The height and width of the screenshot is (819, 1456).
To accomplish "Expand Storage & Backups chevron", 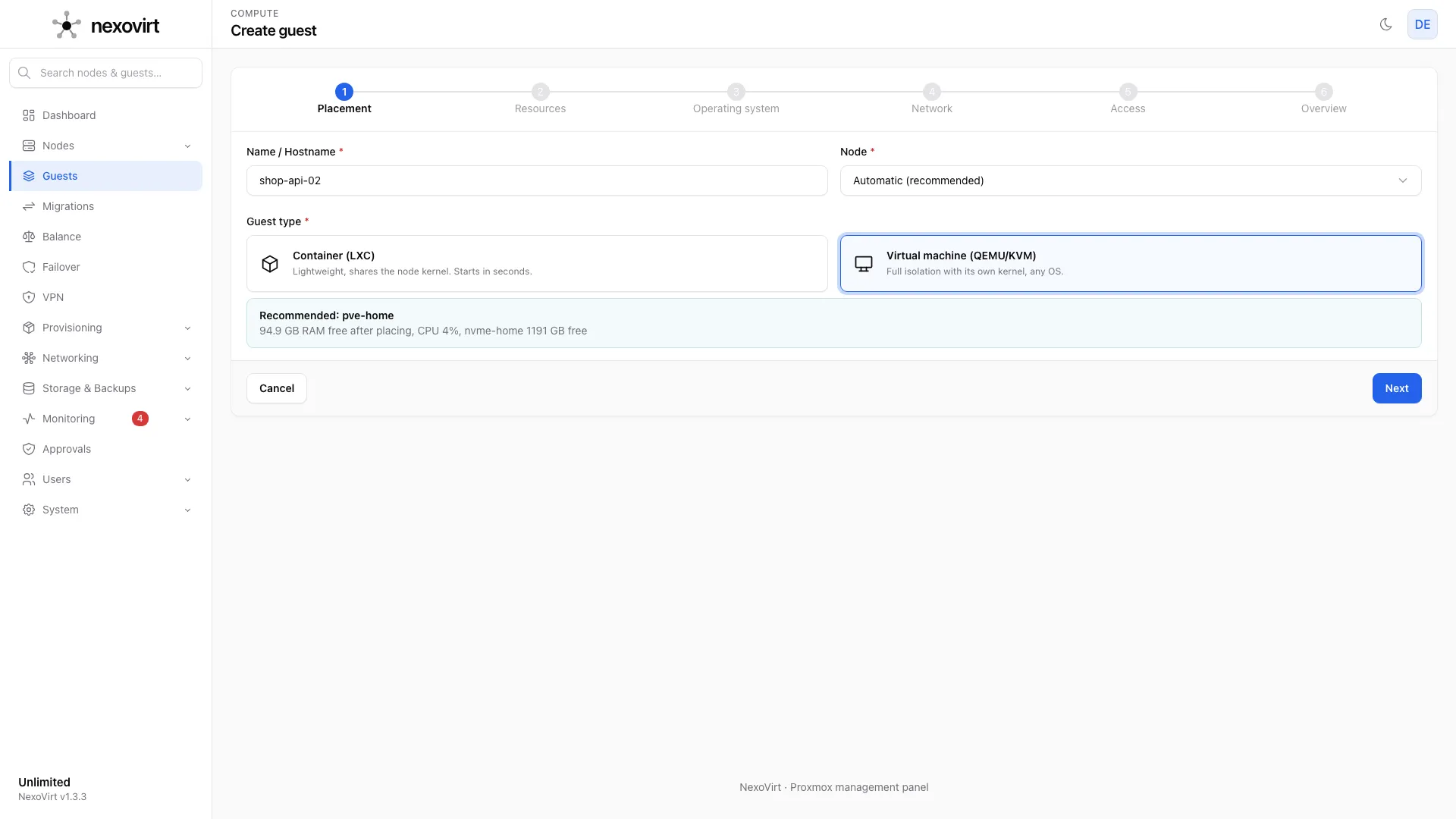I will 187,388.
